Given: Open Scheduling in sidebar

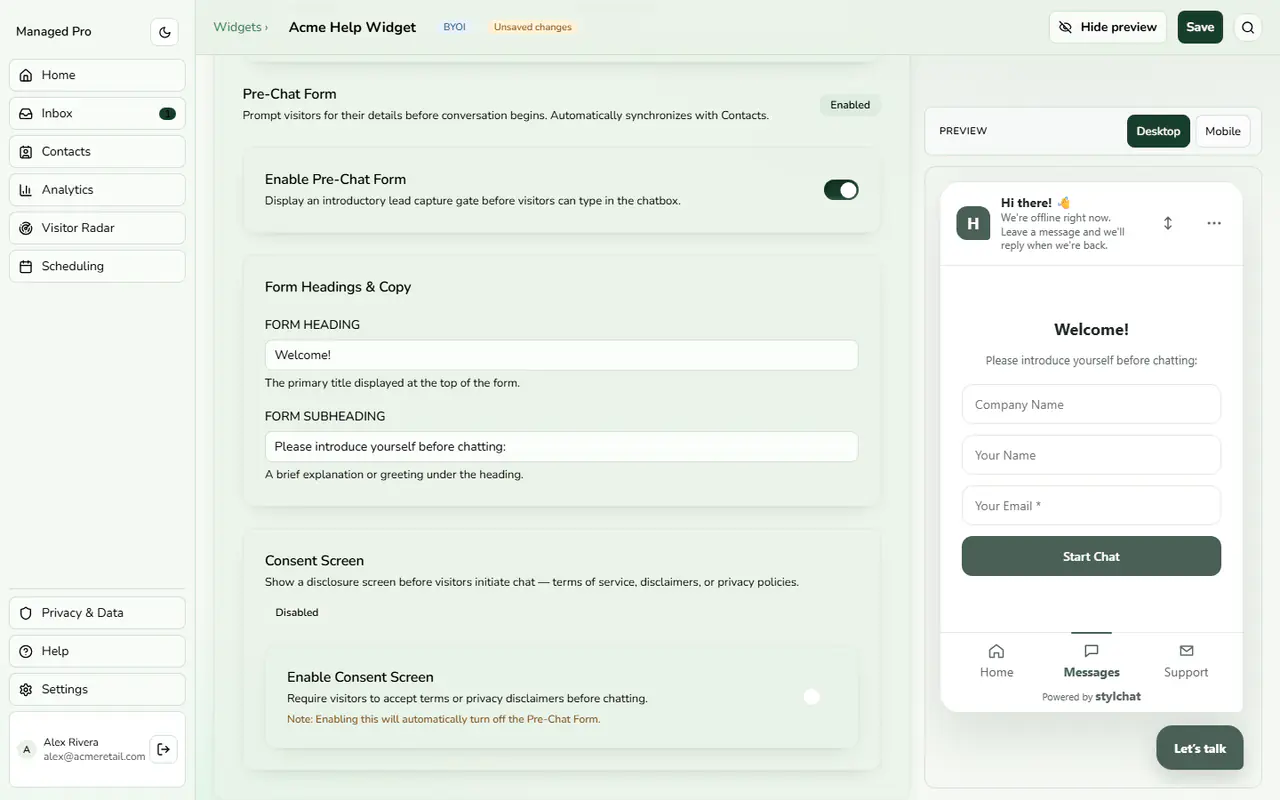Looking at the screenshot, I should point(97,266).
